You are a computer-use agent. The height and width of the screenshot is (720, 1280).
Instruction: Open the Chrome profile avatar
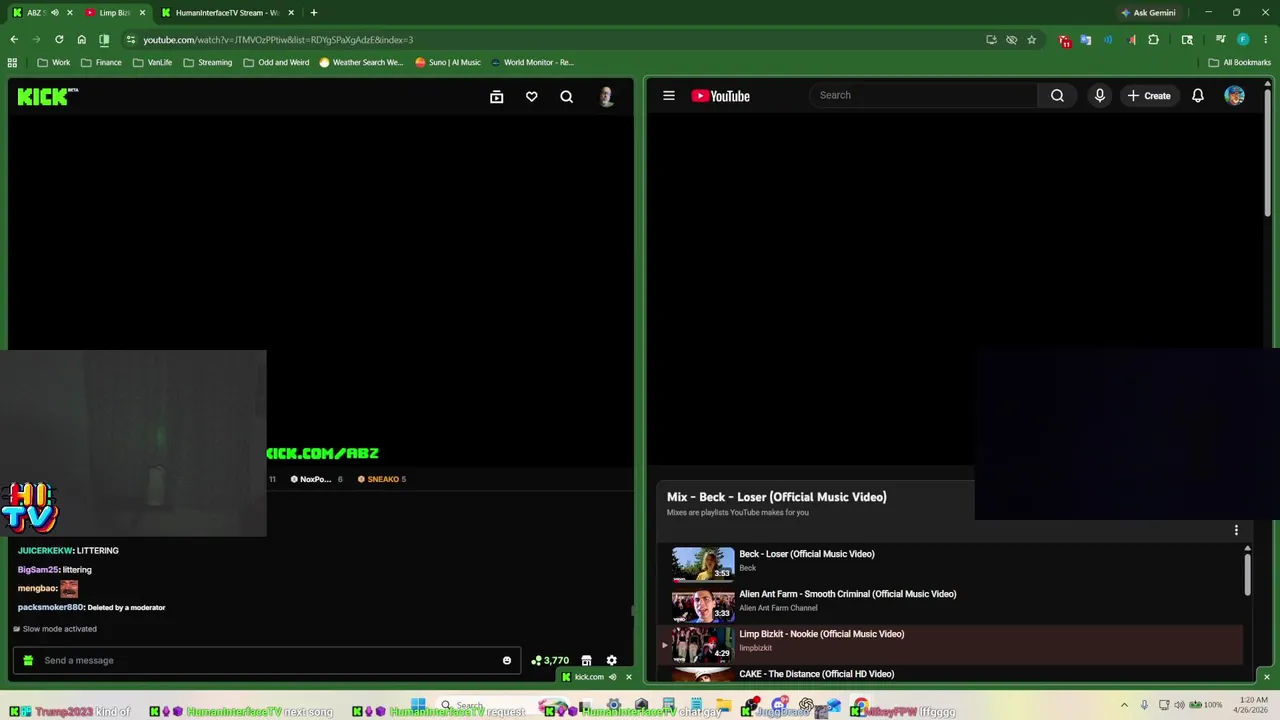coord(1243,40)
